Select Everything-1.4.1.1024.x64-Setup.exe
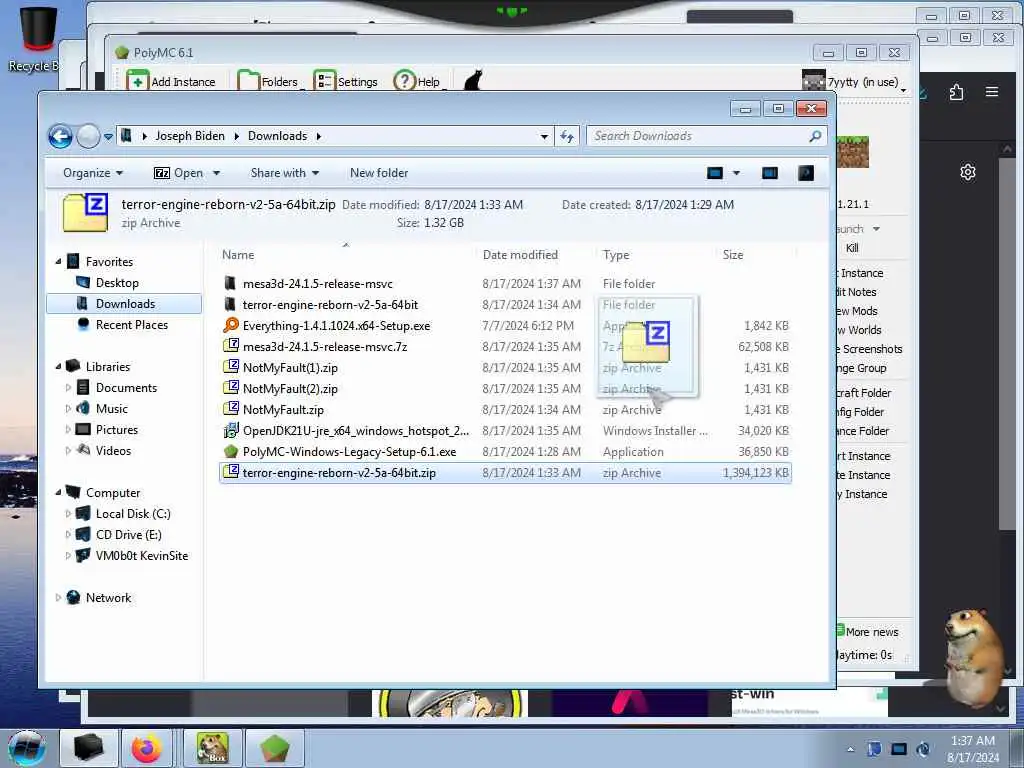The height and width of the screenshot is (768, 1024). (x=336, y=326)
